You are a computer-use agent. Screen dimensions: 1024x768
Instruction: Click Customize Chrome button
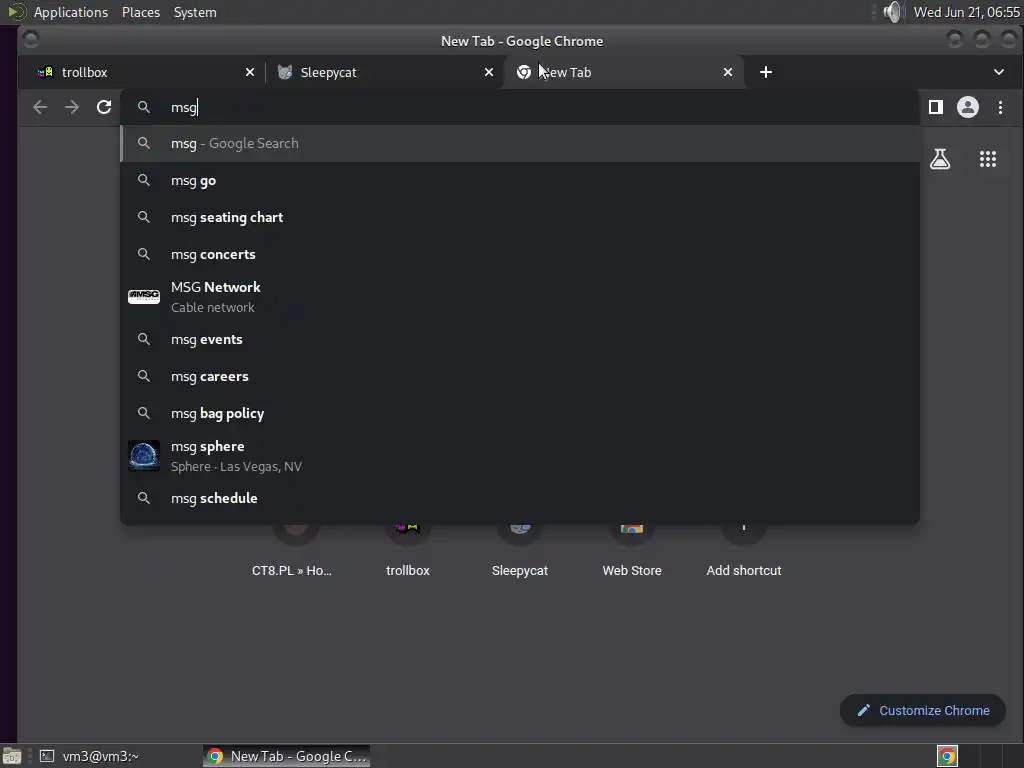pos(923,711)
